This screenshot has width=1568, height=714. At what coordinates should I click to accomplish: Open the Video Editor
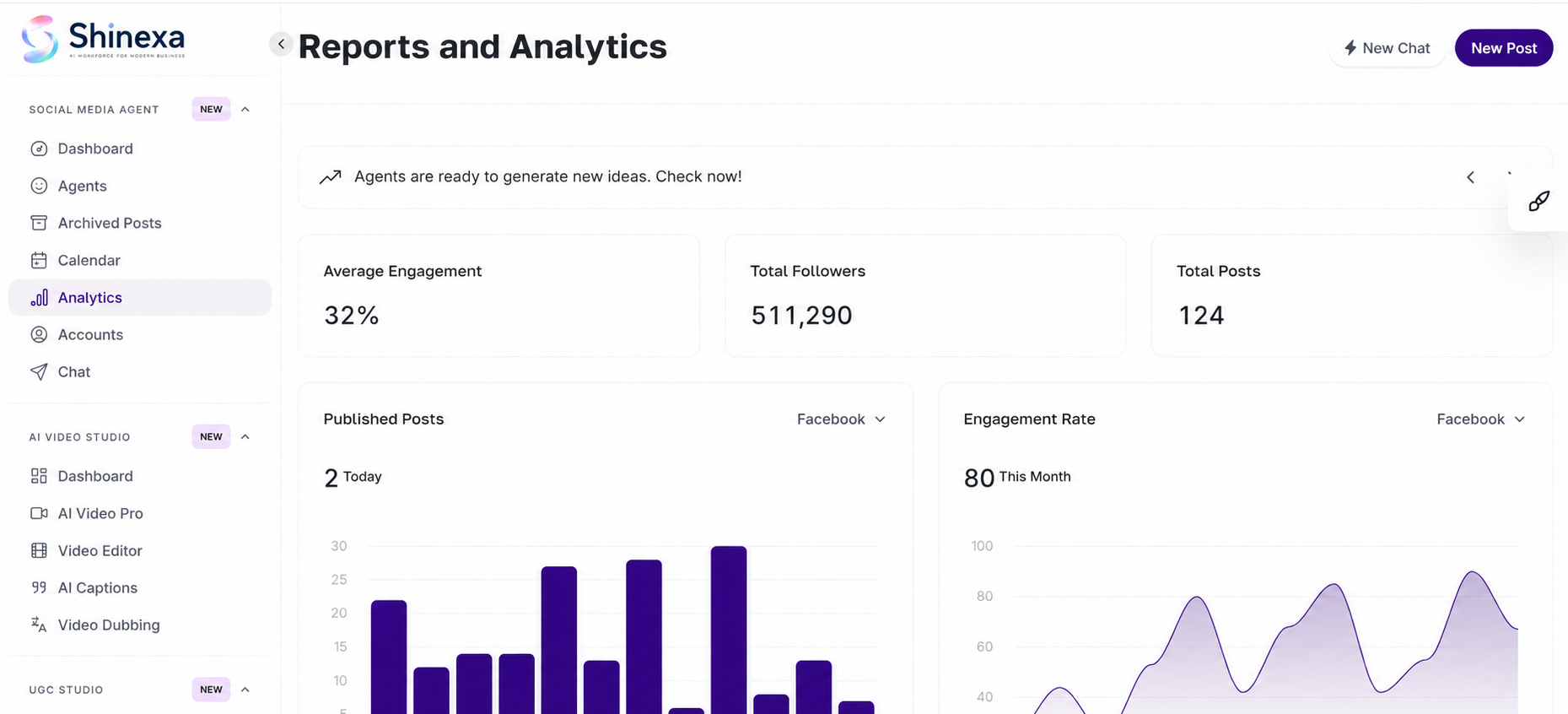pos(140,550)
